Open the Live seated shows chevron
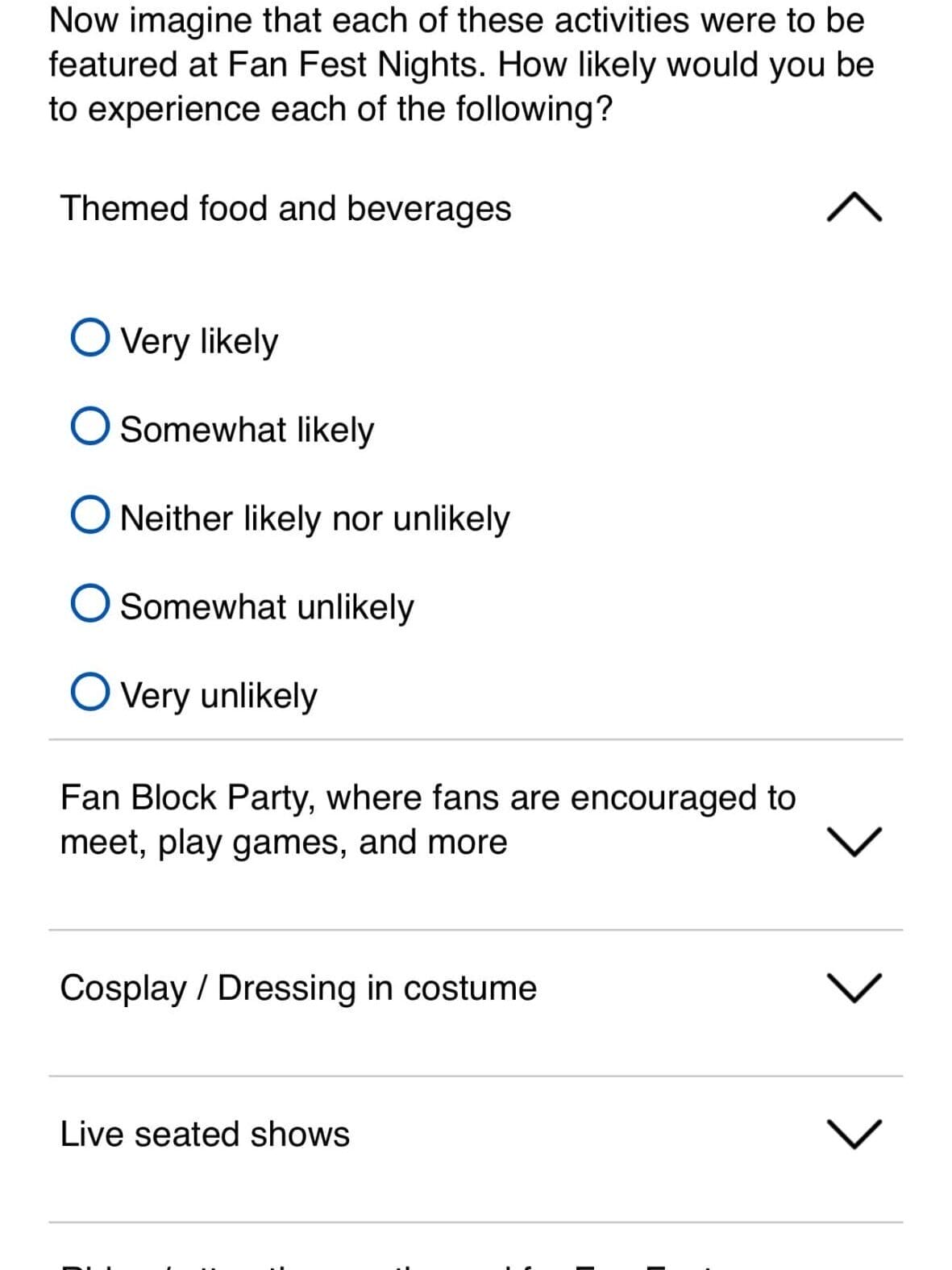Image resolution: width=952 pixels, height=1270 pixels. point(854,1133)
